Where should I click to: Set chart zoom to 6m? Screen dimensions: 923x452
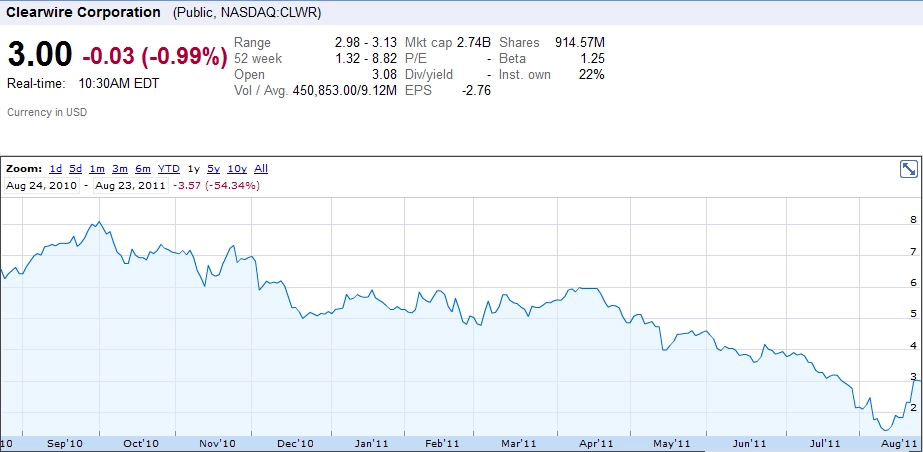[143, 169]
